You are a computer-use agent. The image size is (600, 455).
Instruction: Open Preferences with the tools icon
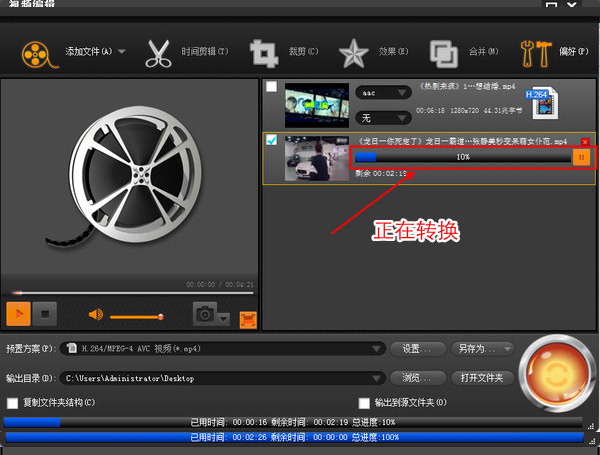(x=534, y=51)
